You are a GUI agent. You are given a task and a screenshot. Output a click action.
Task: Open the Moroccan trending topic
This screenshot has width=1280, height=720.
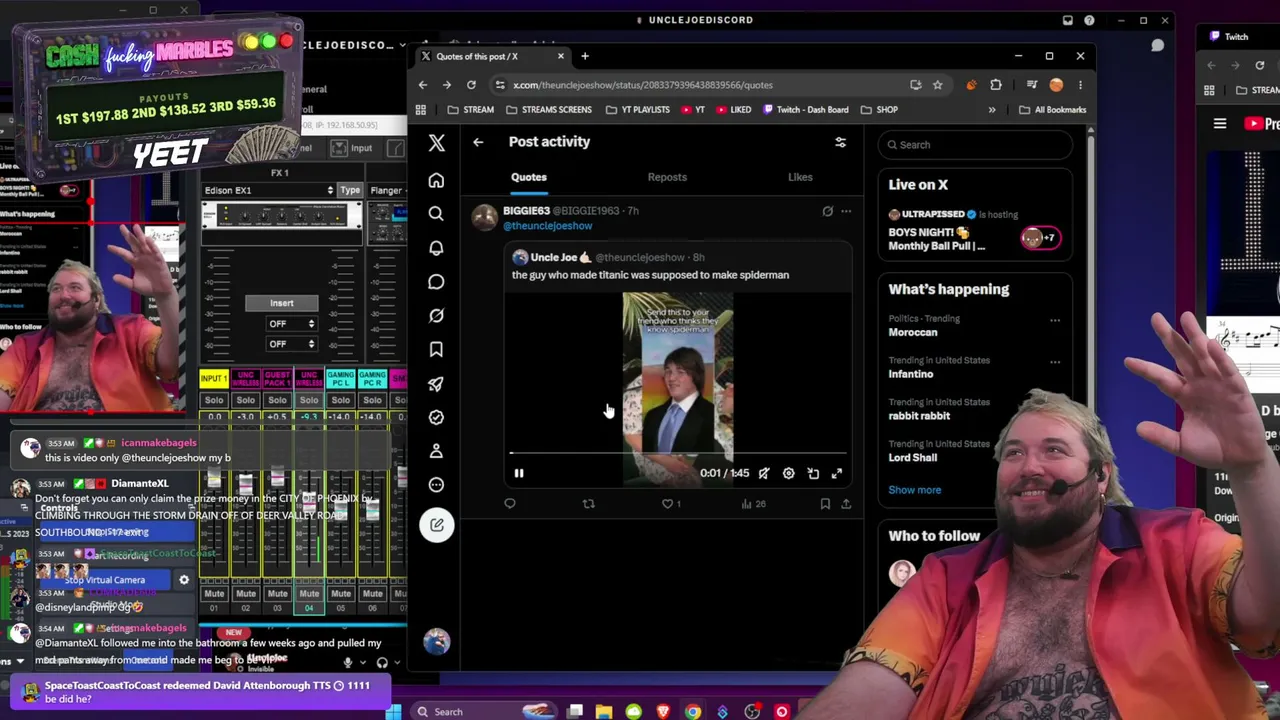click(x=913, y=332)
